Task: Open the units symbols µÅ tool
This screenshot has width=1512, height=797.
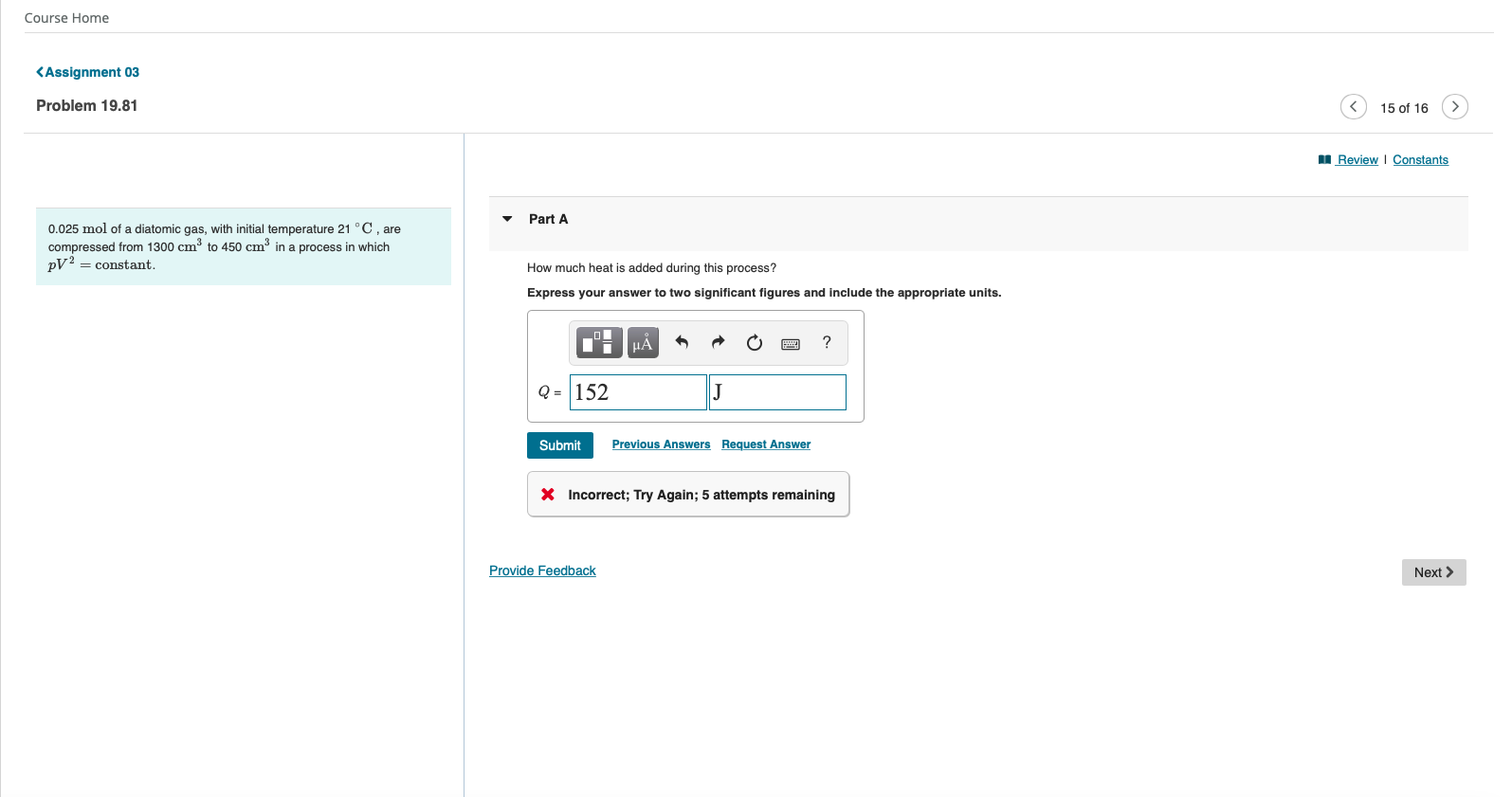Action: pos(643,342)
